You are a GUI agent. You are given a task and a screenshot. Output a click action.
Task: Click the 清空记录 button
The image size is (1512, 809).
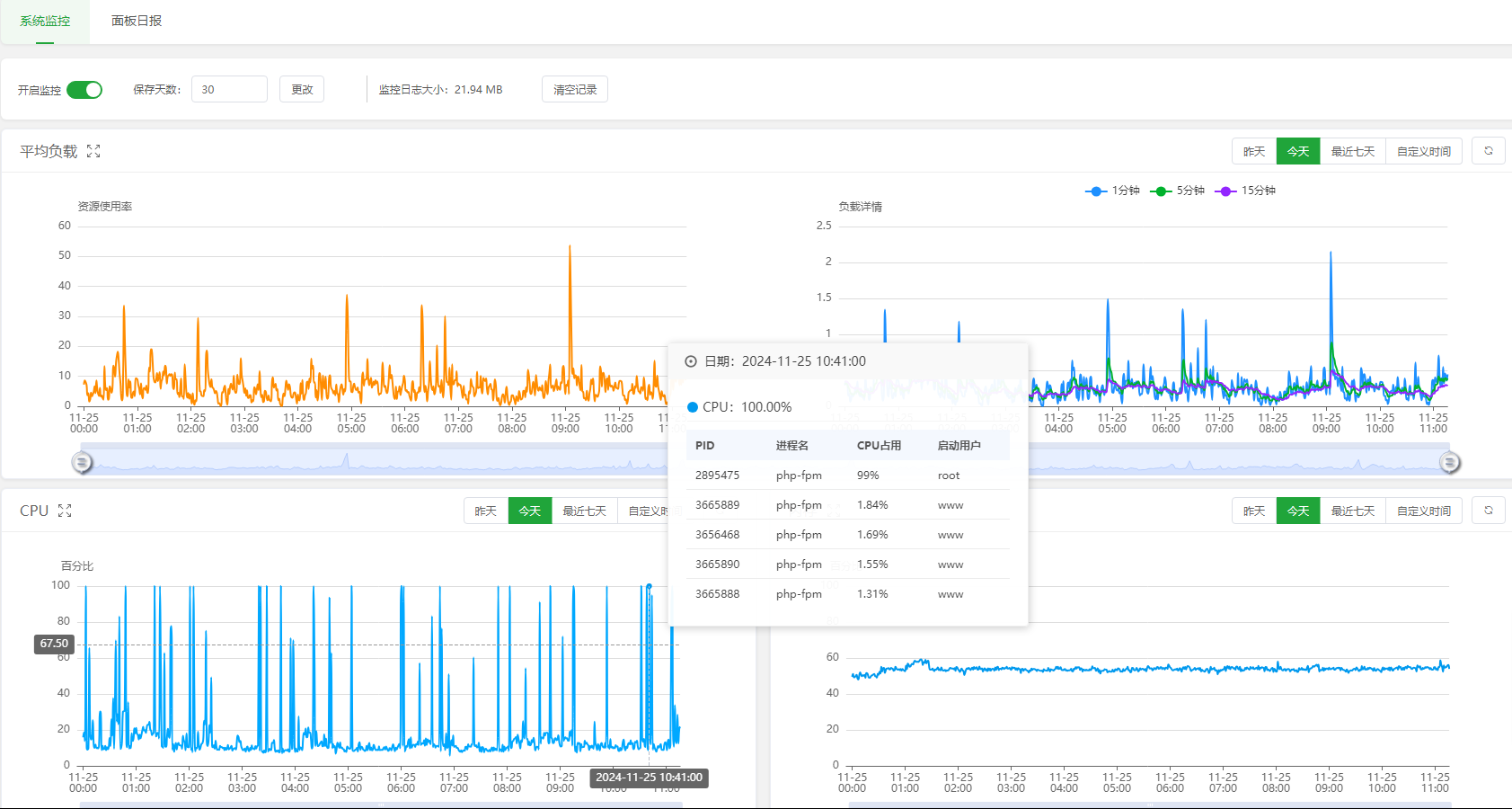pyautogui.click(x=575, y=89)
